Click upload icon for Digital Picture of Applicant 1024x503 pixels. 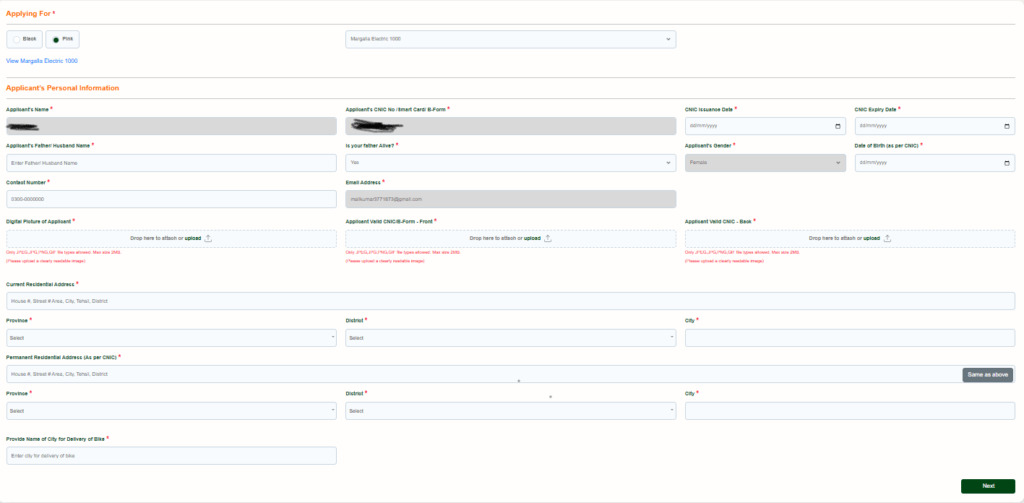click(208, 238)
